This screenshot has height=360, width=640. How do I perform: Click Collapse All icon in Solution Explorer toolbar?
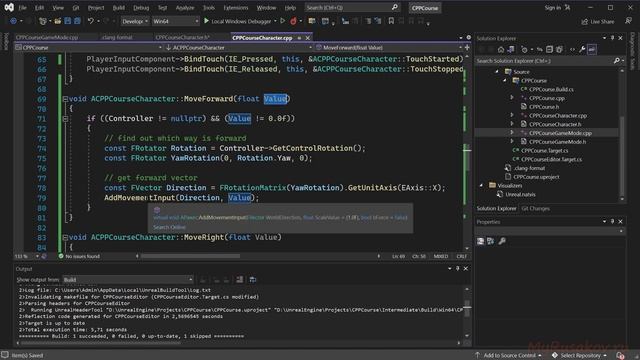coord(549,49)
